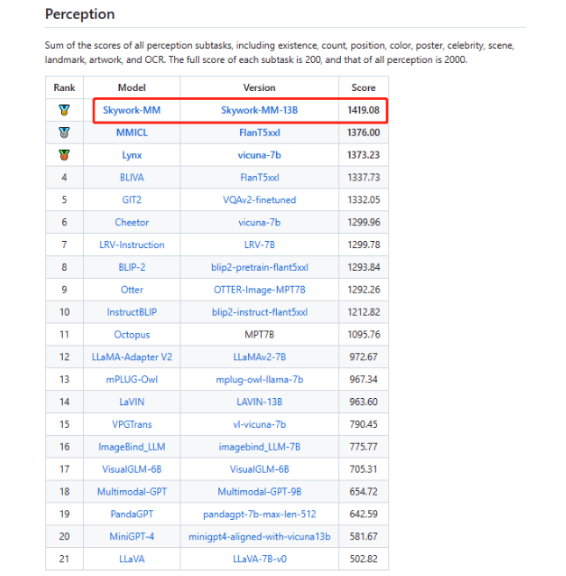
Task: Open the blip2-instruct-flant5xxl version link
Action: (260, 312)
